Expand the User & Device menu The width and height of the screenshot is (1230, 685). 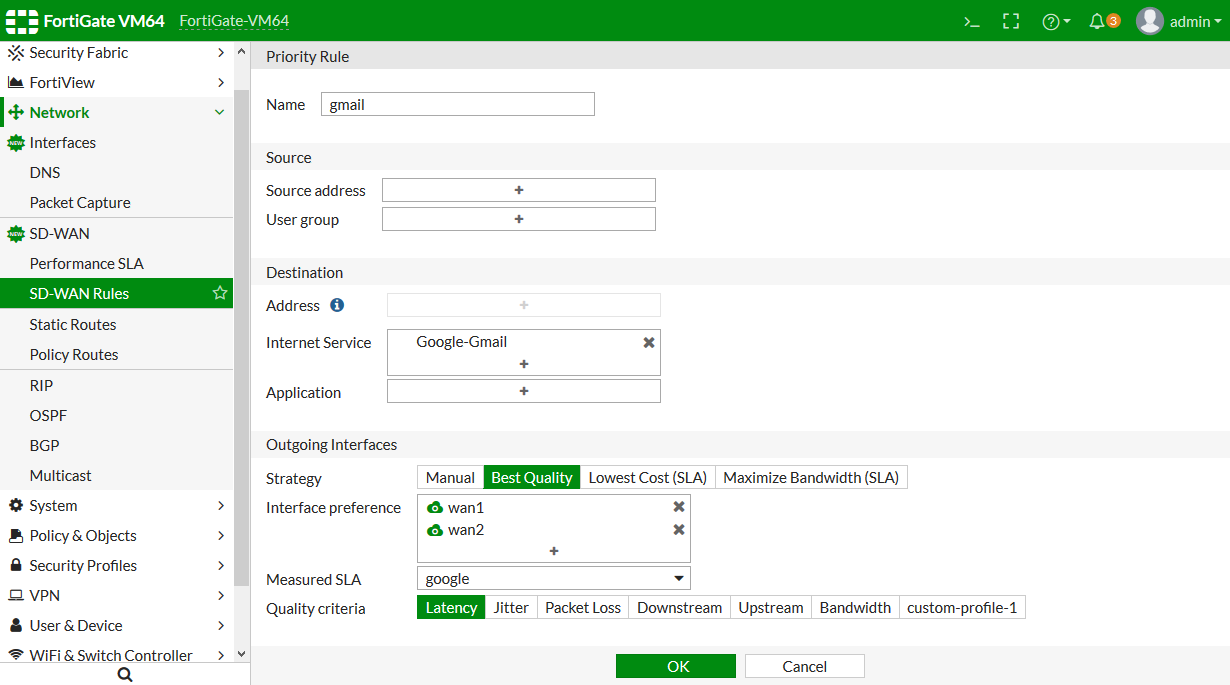116,626
